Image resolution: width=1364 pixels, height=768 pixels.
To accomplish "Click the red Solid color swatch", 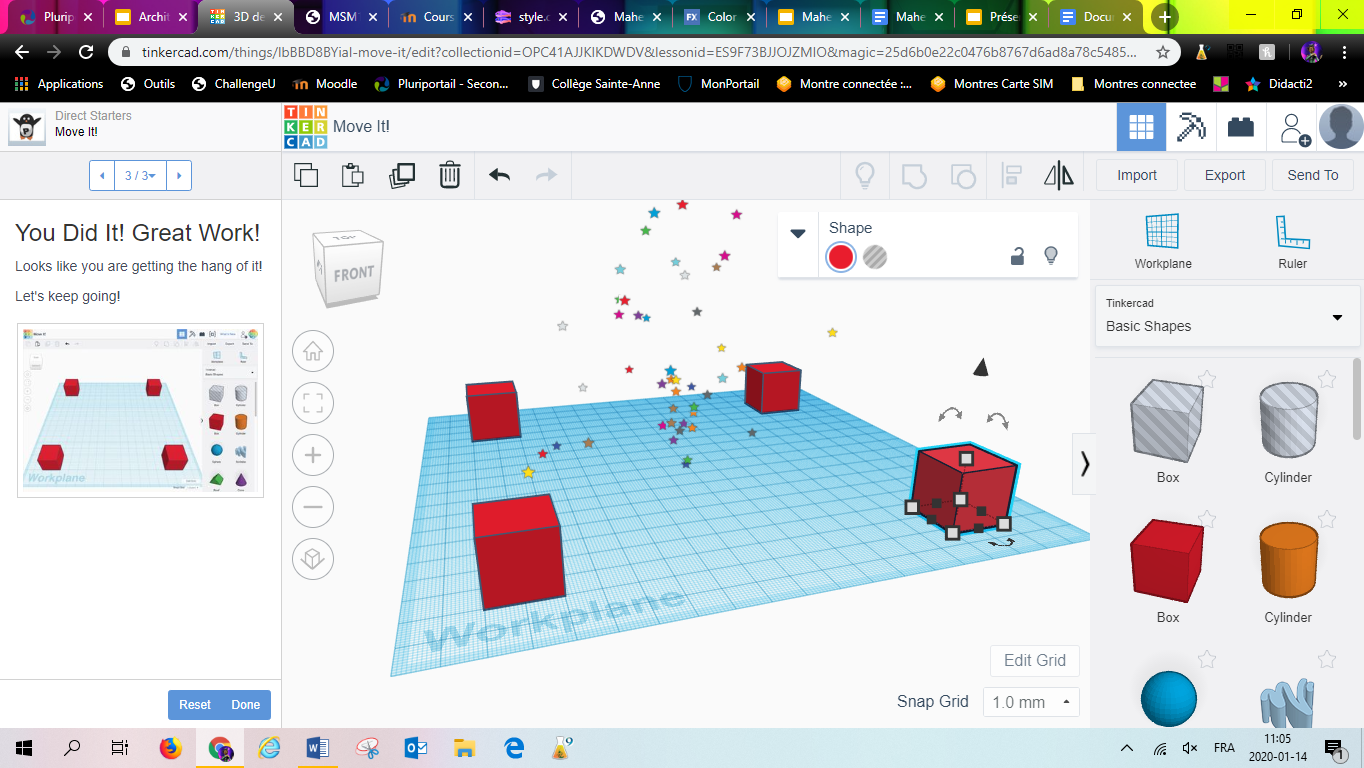I will click(x=841, y=257).
